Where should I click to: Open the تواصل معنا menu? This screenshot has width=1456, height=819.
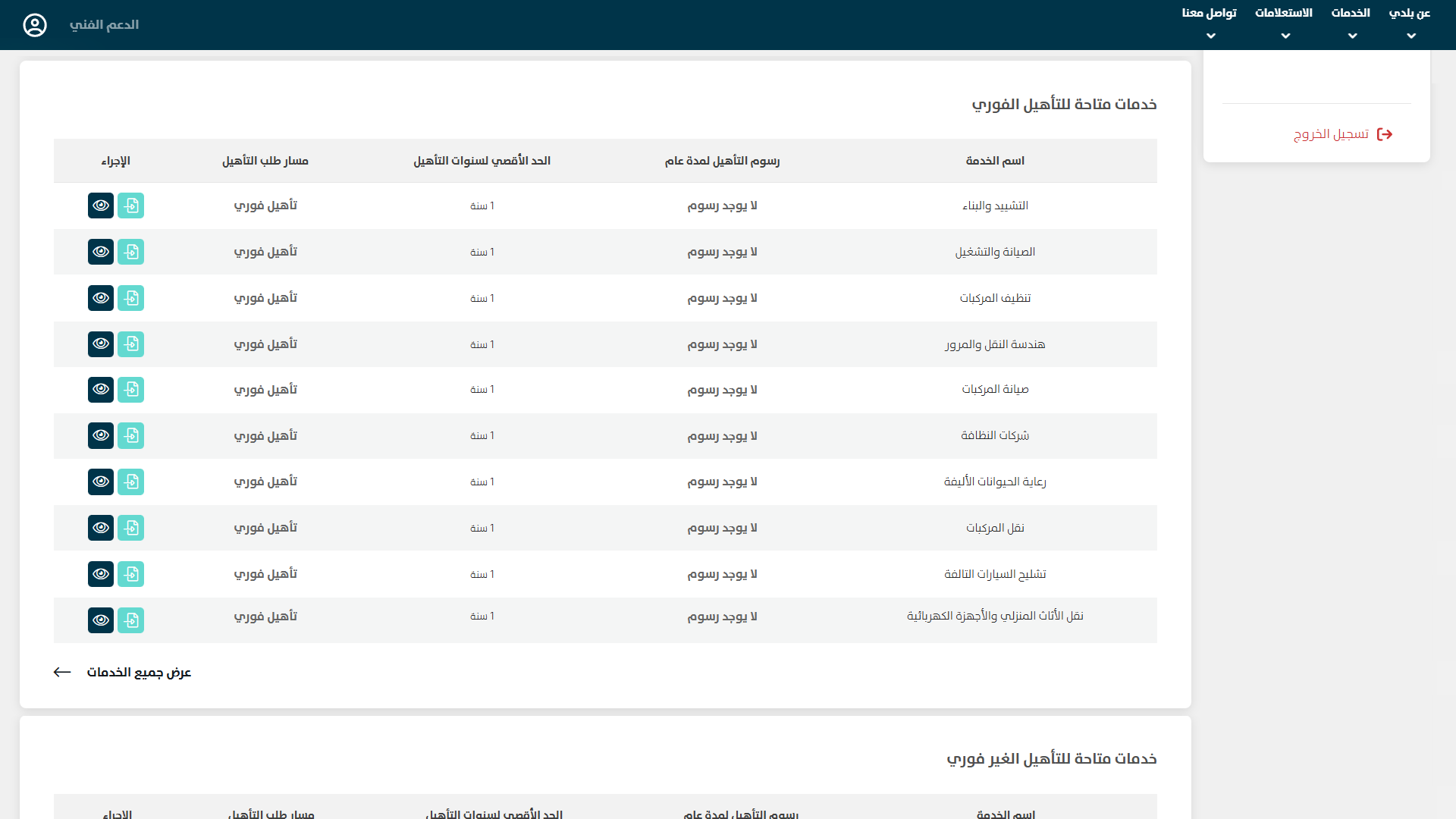(x=1209, y=14)
